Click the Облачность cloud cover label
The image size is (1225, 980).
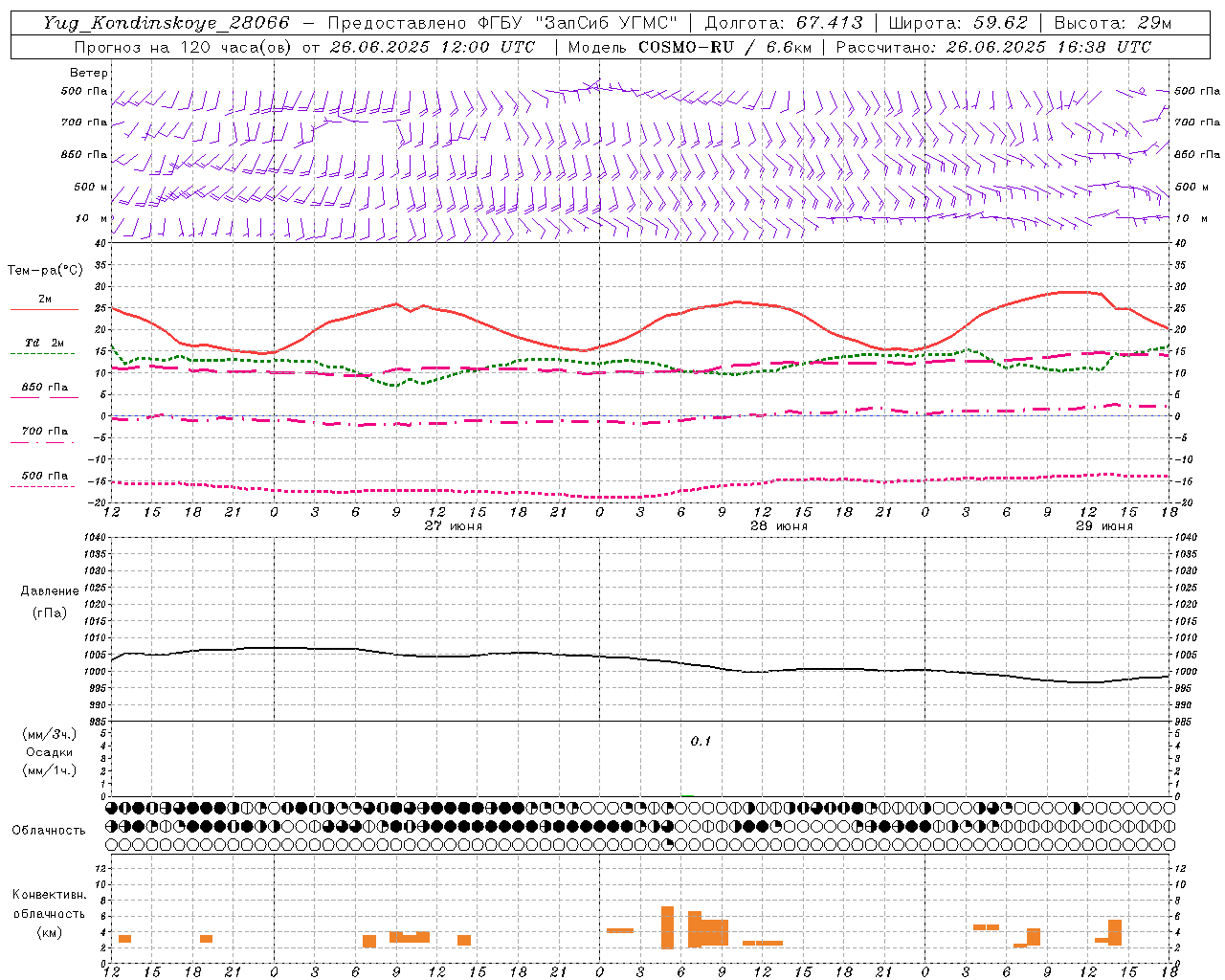[x=49, y=830]
